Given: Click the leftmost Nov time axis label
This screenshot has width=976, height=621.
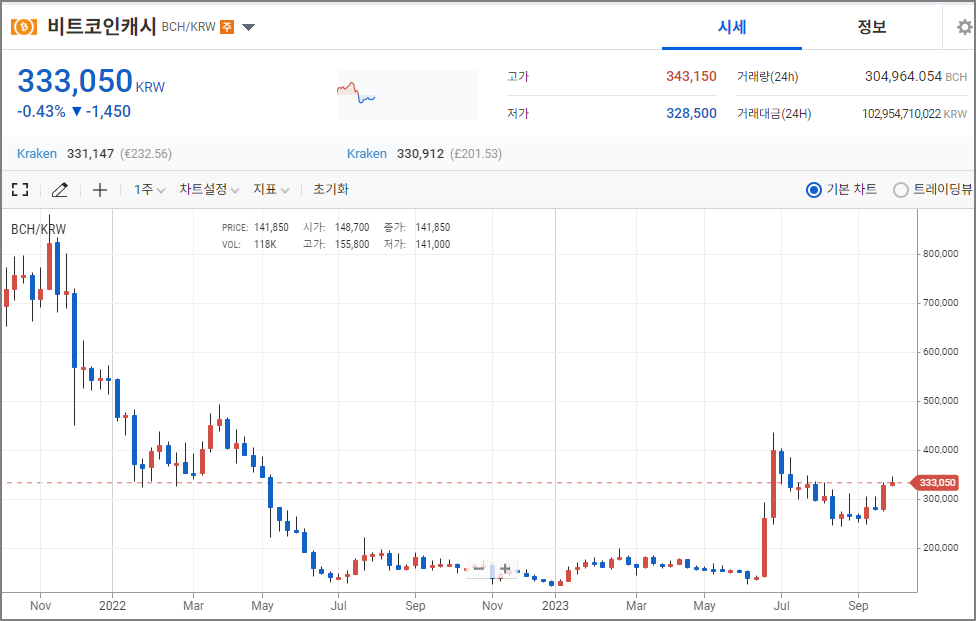Looking at the screenshot, I should (40, 605).
